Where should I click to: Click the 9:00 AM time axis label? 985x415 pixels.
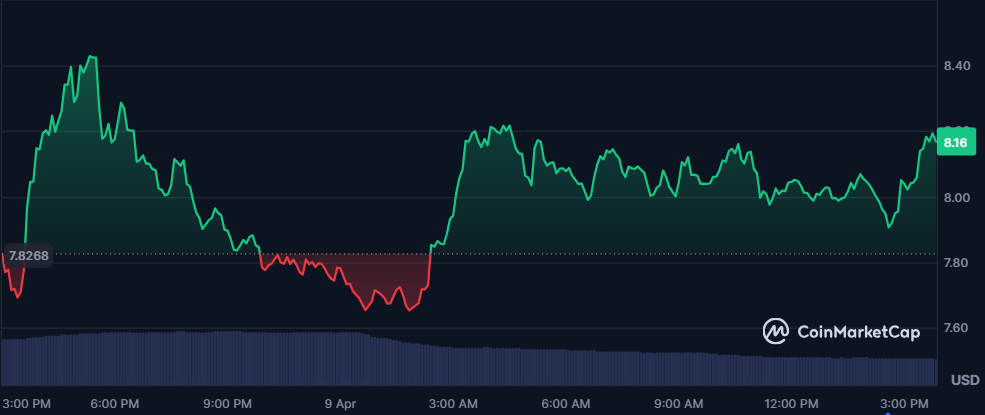pyautogui.click(x=679, y=403)
